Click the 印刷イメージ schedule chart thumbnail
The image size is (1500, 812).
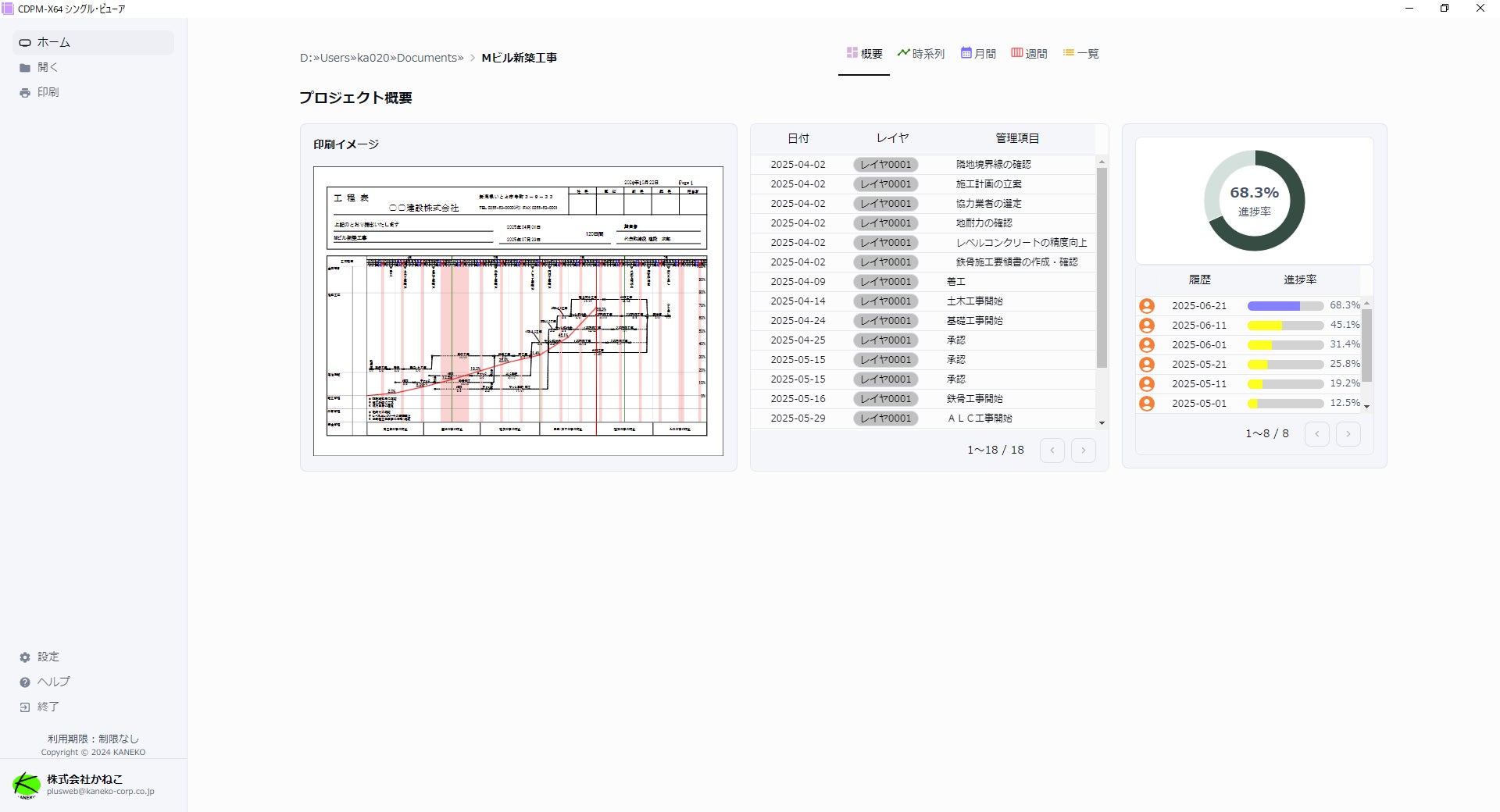[518, 311]
